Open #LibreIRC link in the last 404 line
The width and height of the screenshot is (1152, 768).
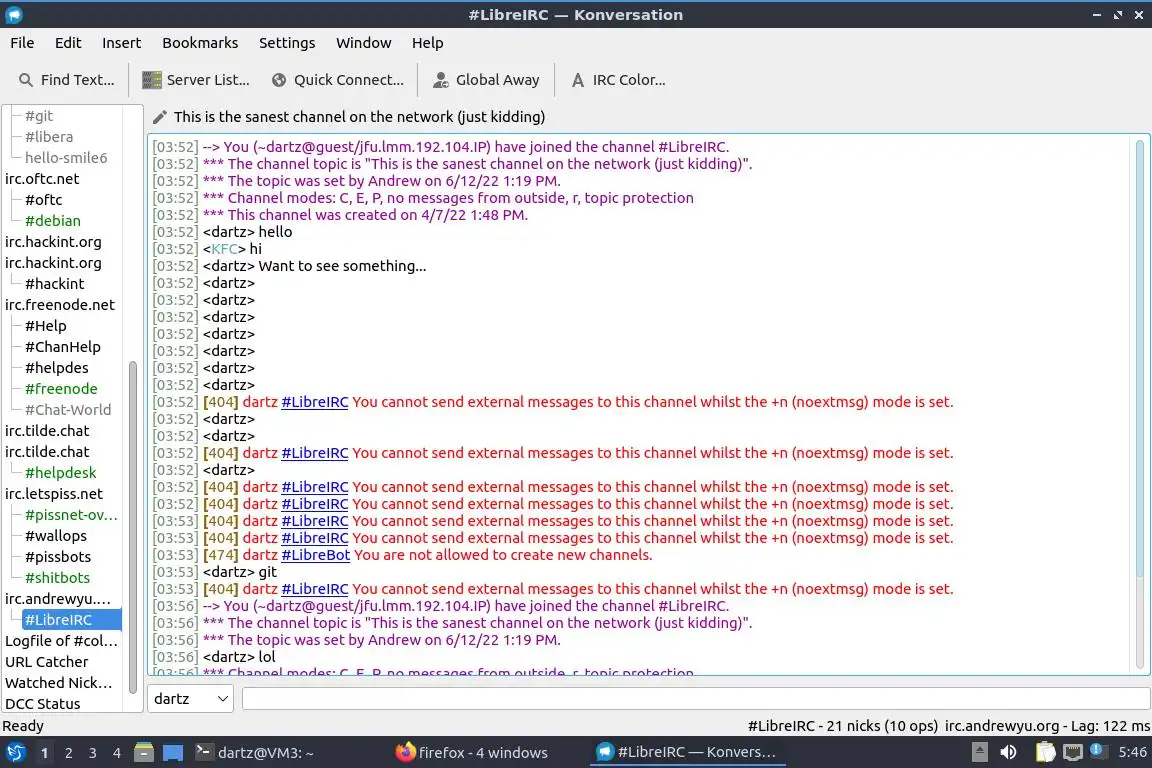(314, 589)
